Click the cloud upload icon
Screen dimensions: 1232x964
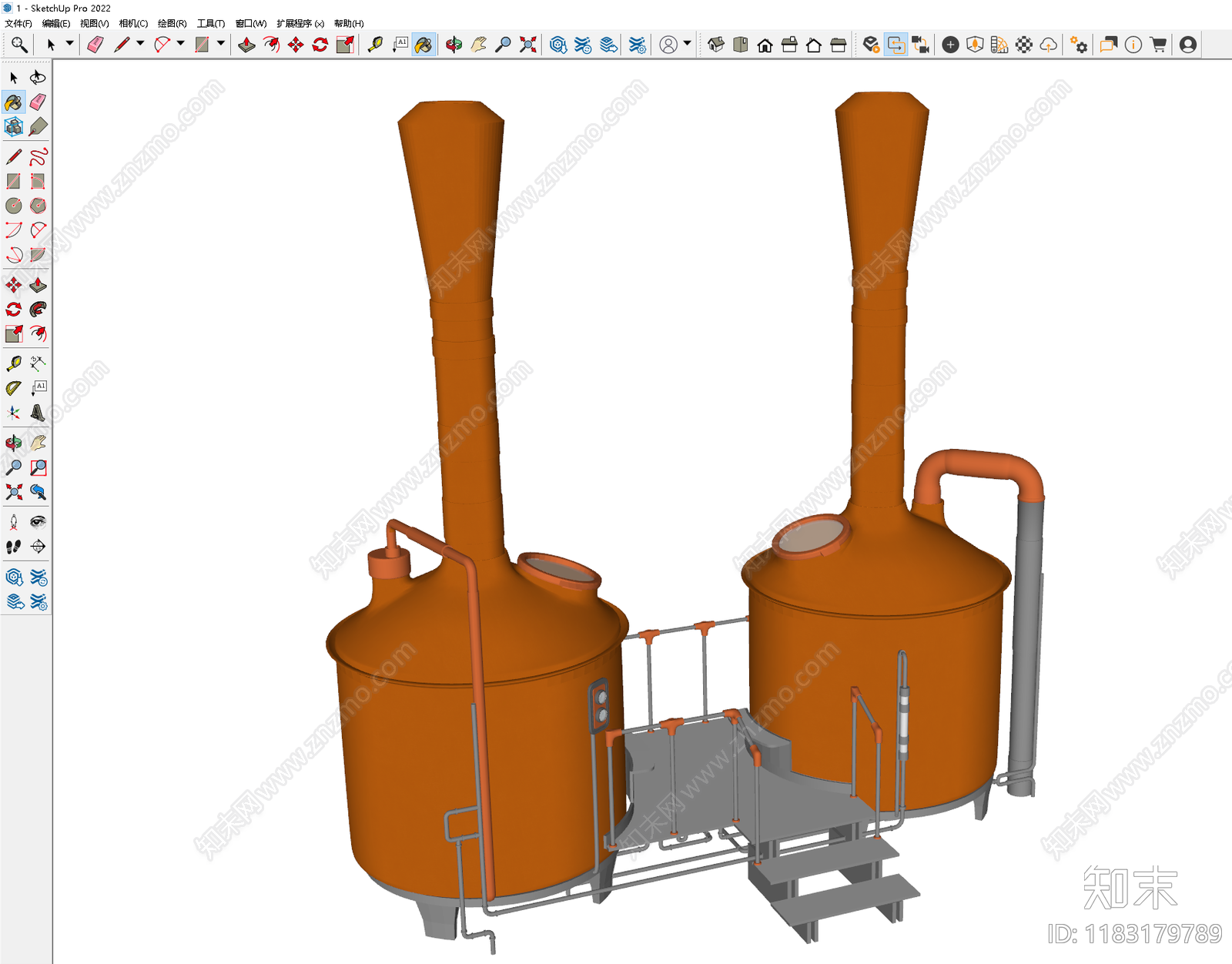(x=1049, y=45)
